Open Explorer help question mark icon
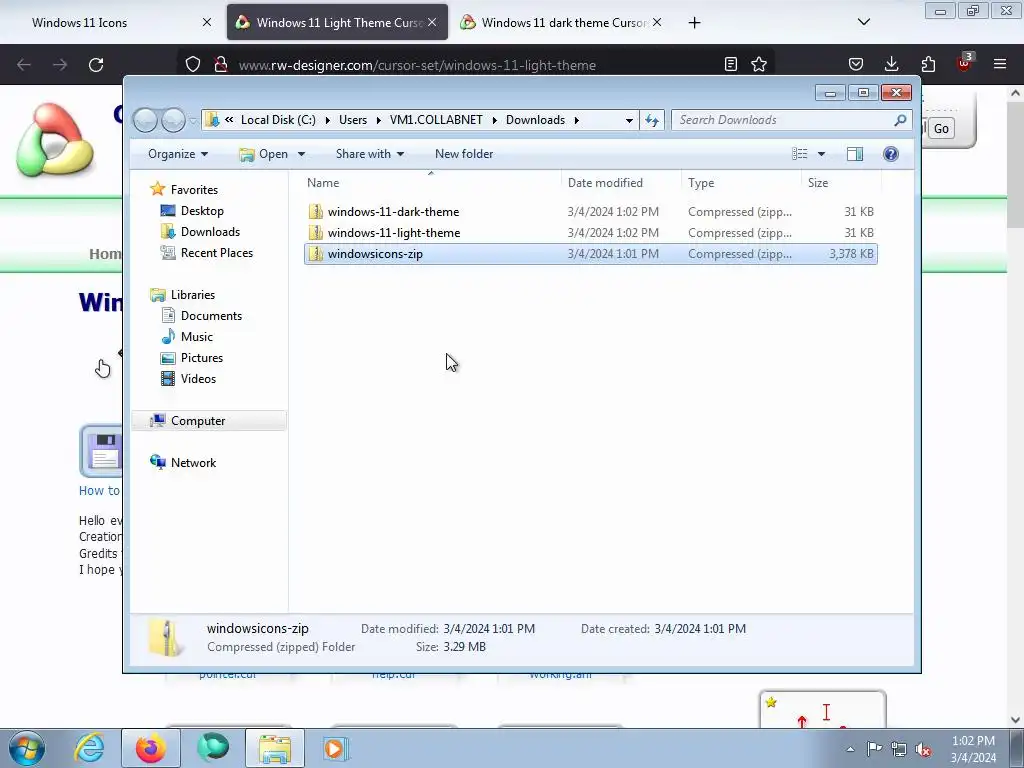Image resolution: width=1024 pixels, height=768 pixels. pyautogui.click(x=891, y=154)
